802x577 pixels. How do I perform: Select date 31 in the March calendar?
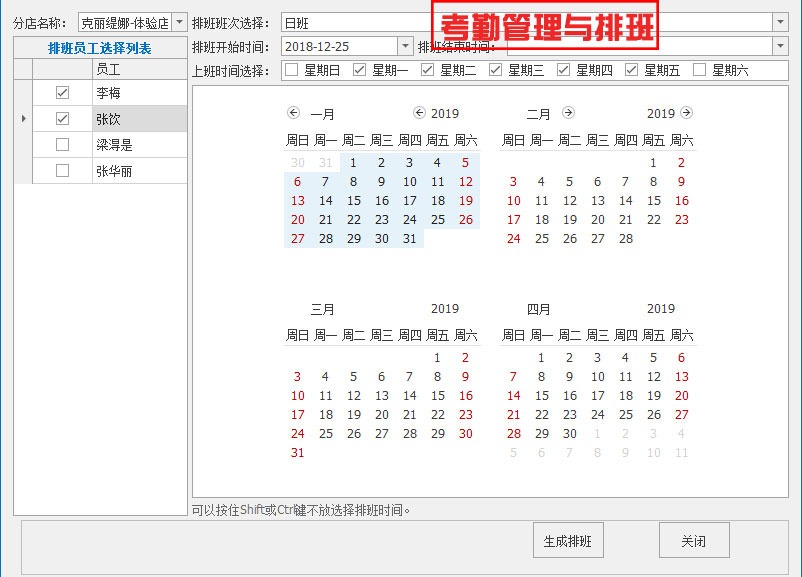pyautogui.click(x=296, y=453)
